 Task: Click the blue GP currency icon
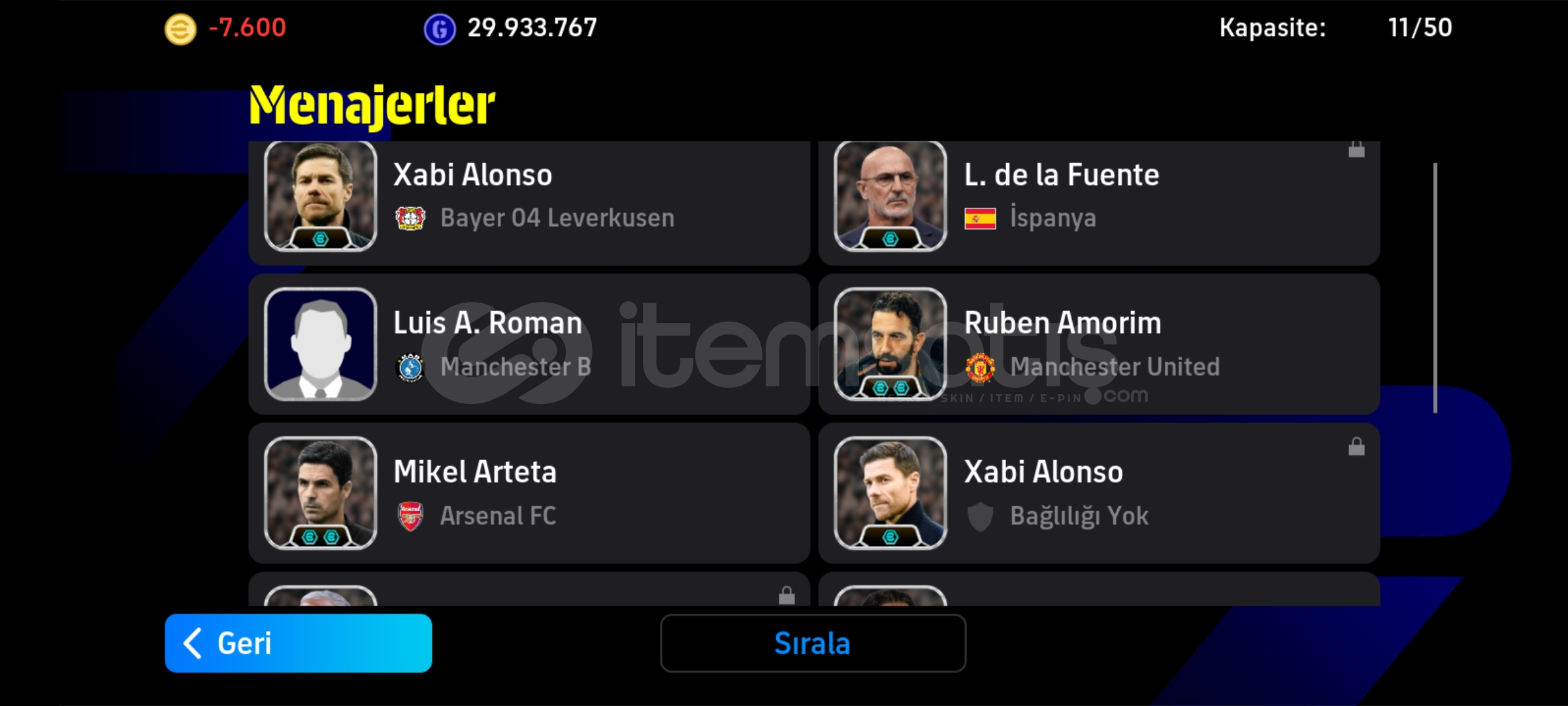click(x=440, y=29)
